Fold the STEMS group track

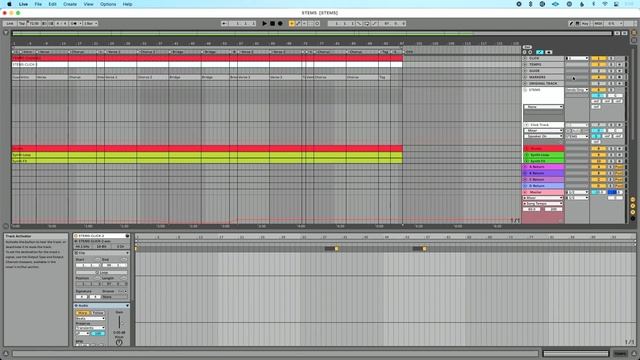pos(526,90)
